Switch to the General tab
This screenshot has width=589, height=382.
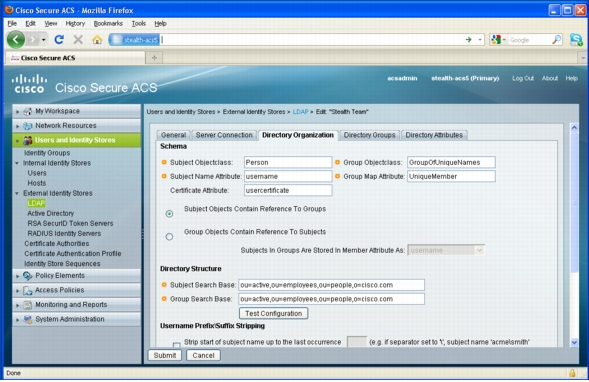(173, 135)
